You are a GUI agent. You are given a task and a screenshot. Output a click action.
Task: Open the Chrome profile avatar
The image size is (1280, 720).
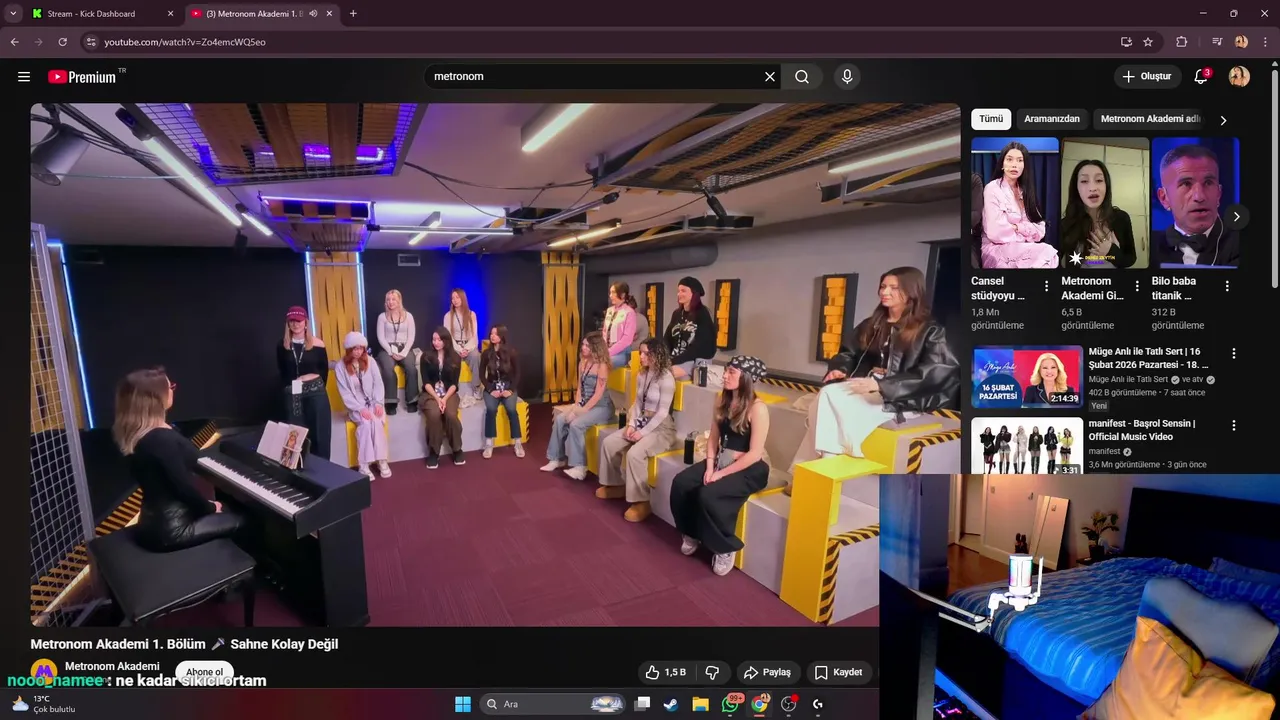click(1241, 42)
